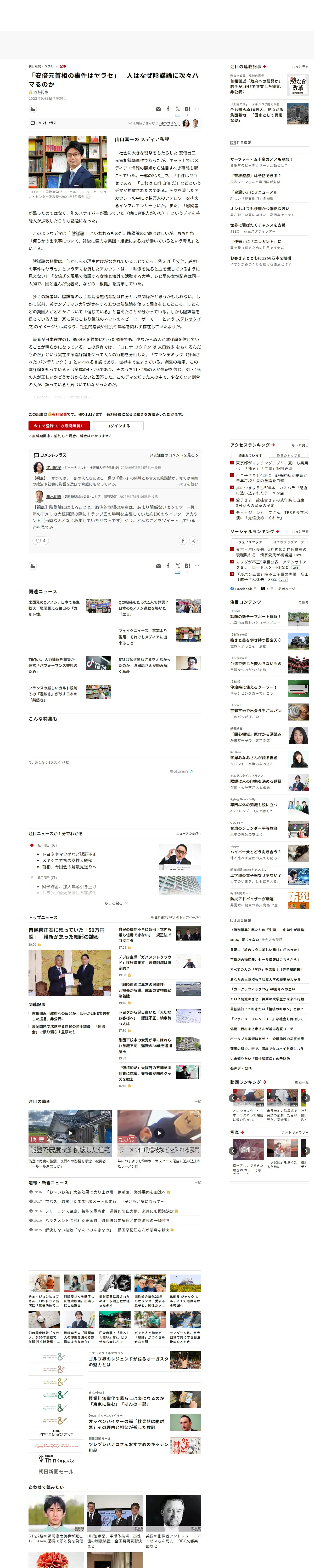Open commenter 駒木明義 profile link
The height and width of the screenshot is (1568, 314).
(x=54, y=497)
